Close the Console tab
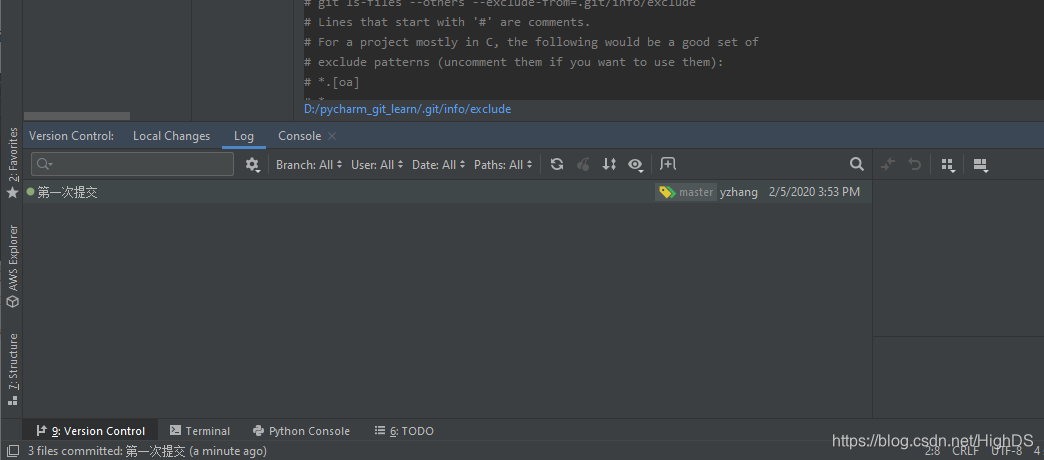 [x=332, y=136]
